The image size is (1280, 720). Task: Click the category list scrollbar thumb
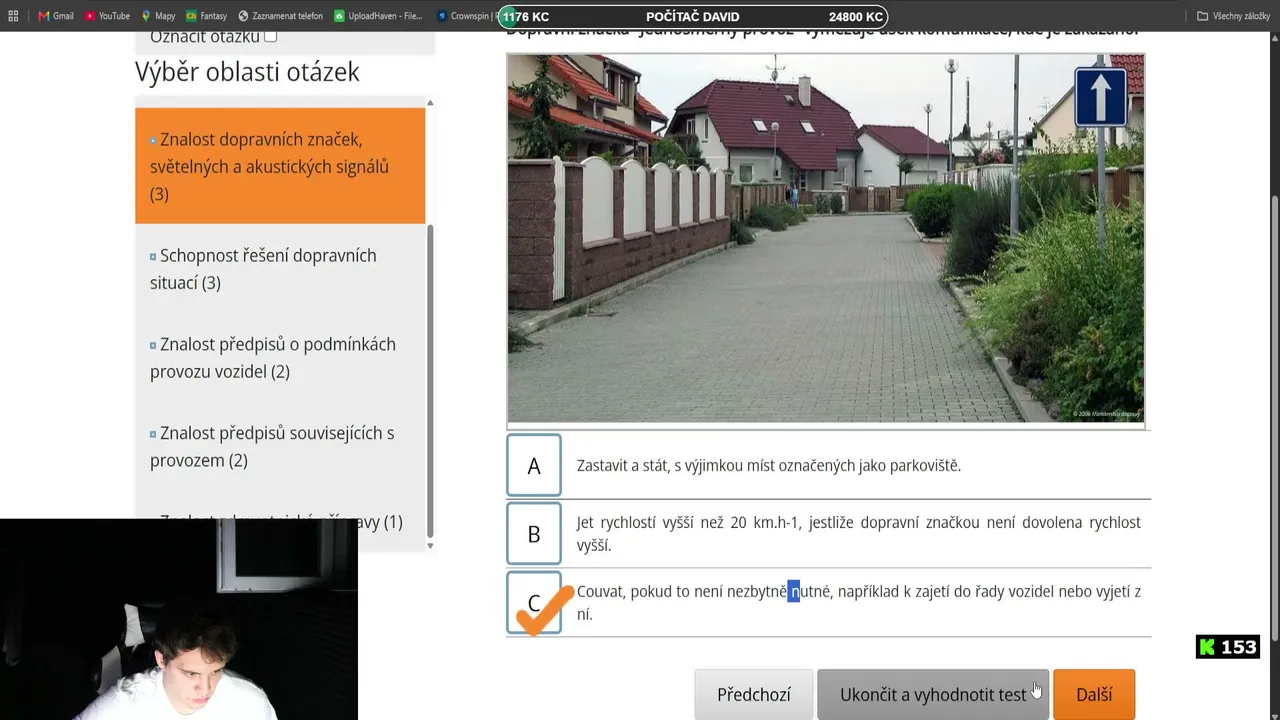[431, 380]
